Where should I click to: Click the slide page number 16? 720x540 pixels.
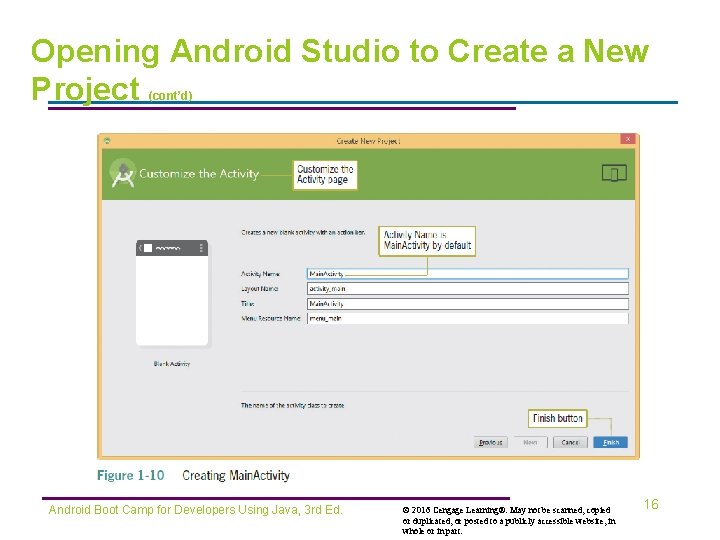tap(651, 504)
